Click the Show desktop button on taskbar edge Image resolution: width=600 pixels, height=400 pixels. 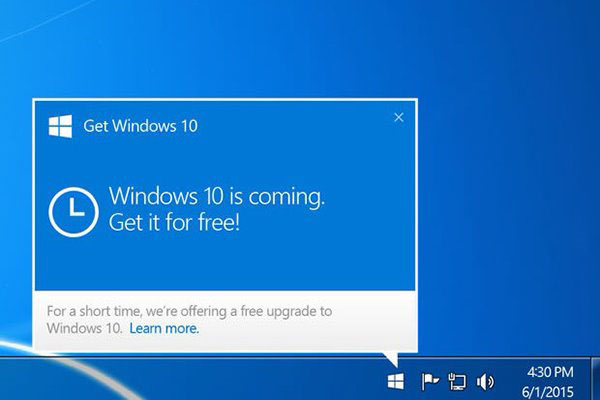point(595,379)
